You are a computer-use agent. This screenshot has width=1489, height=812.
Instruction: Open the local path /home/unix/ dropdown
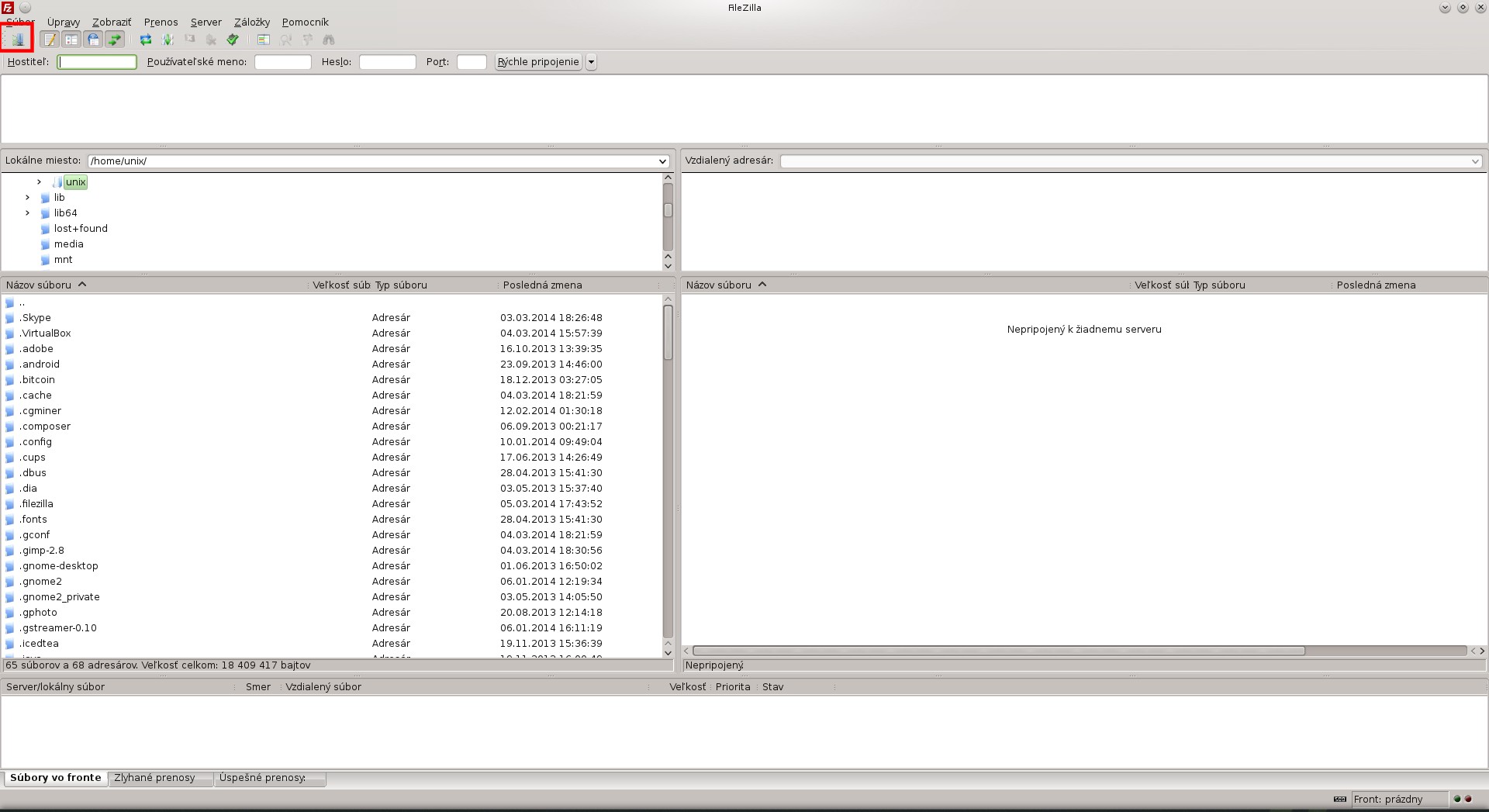tap(662, 161)
